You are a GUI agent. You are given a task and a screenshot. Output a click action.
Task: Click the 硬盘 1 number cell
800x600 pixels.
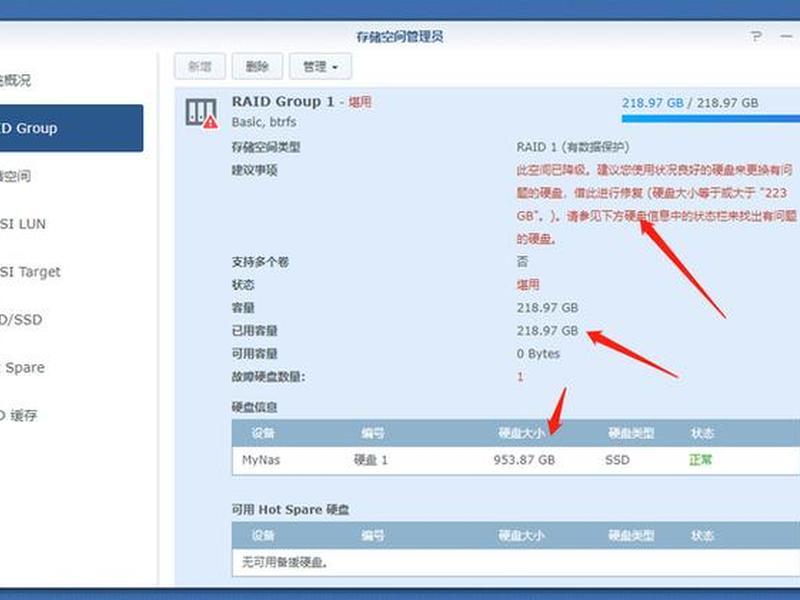[371, 460]
